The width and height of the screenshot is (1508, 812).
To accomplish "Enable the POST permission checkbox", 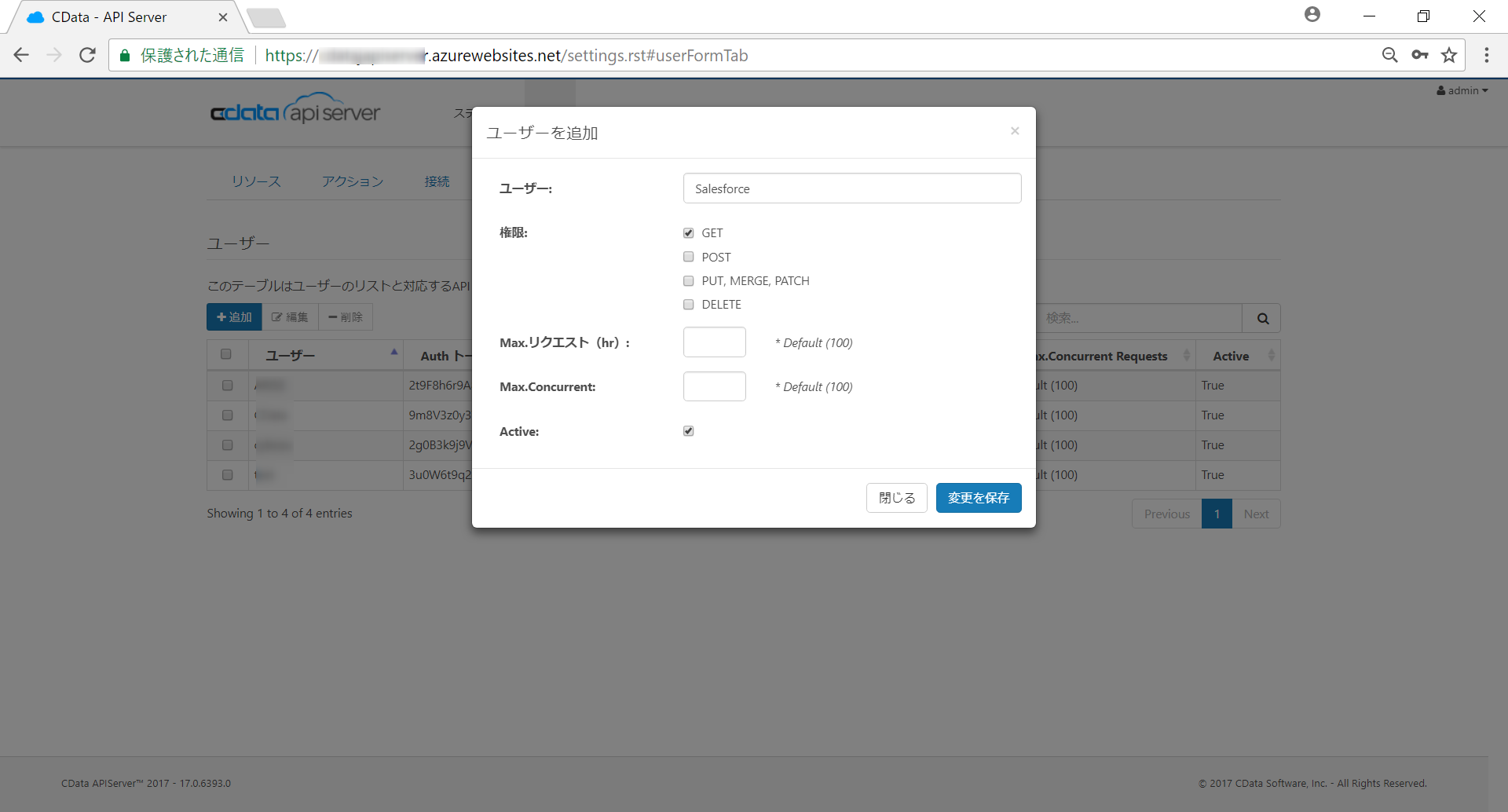I will pos(689,257).
